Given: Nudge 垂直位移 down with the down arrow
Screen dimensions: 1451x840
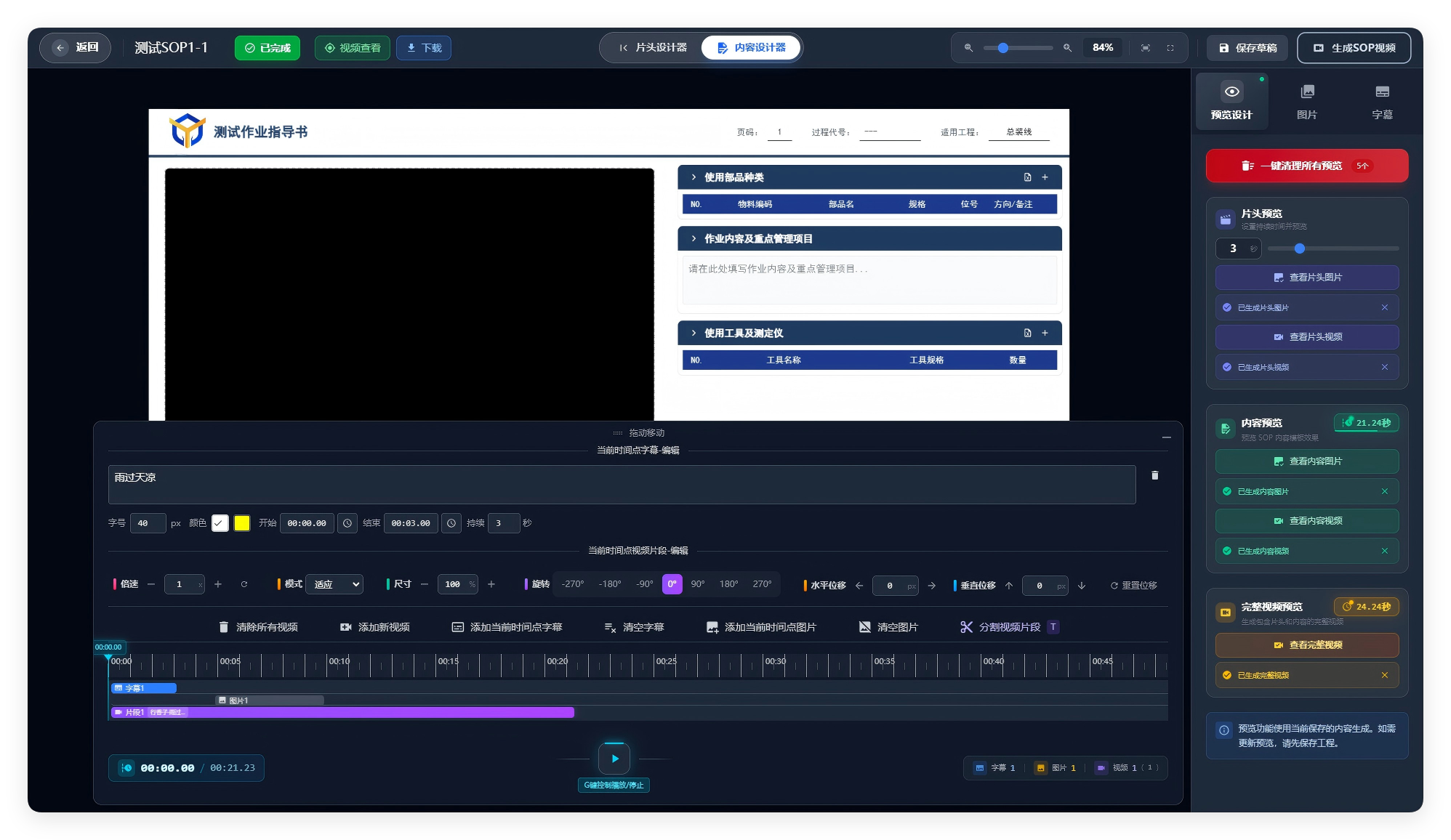Looking at the screenshot, I should [1082, 586].
